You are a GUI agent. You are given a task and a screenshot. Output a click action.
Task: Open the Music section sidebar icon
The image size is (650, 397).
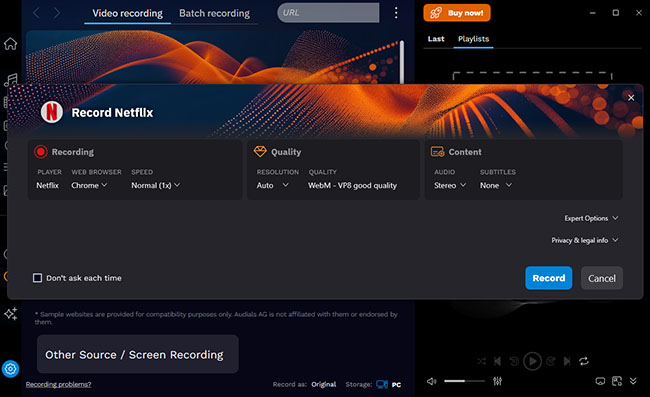pyautogui.click(x=11, y=79)
